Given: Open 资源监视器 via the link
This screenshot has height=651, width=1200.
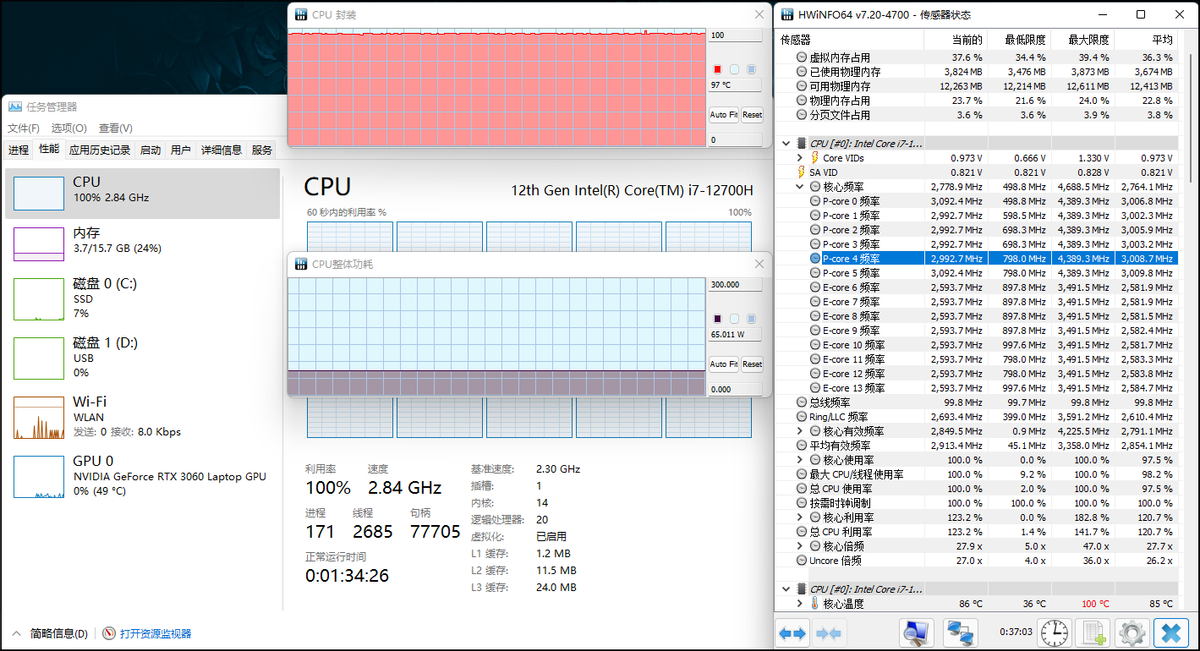Looking at the screenshot, I should (154, 633).
